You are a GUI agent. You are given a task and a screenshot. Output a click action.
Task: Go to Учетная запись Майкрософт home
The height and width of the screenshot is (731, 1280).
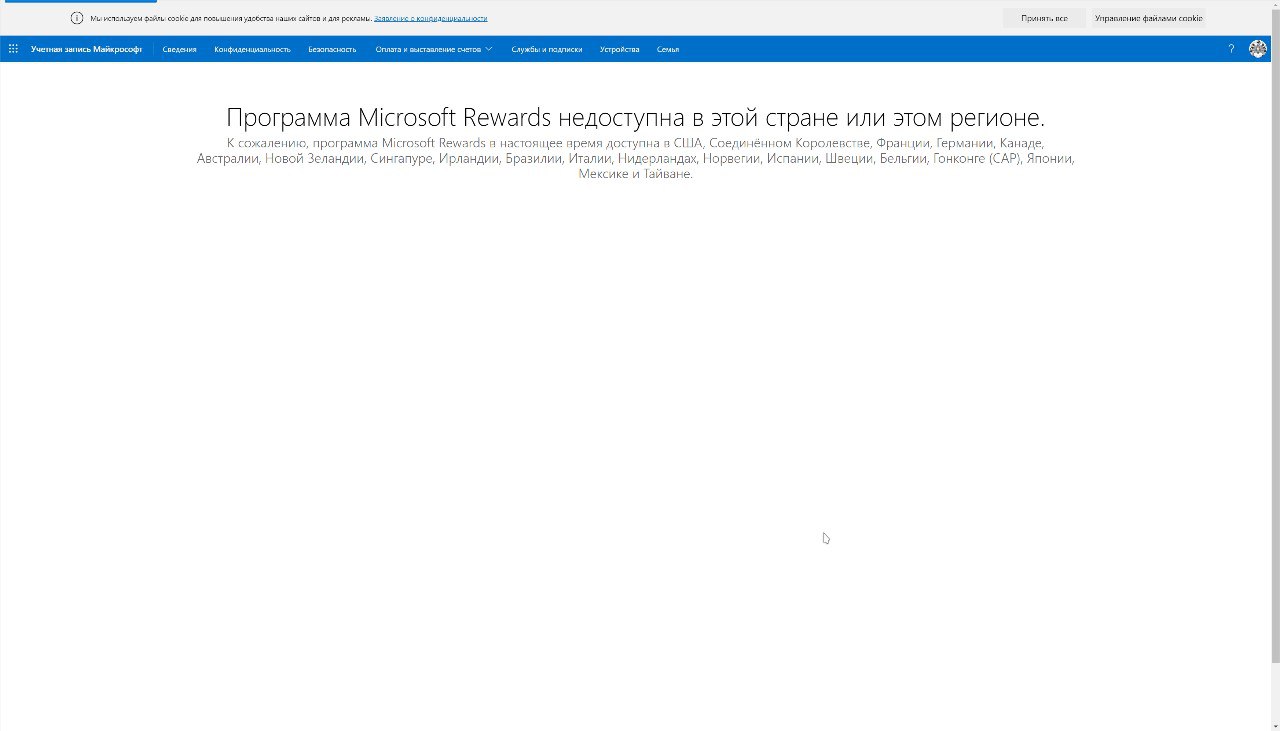86,49
